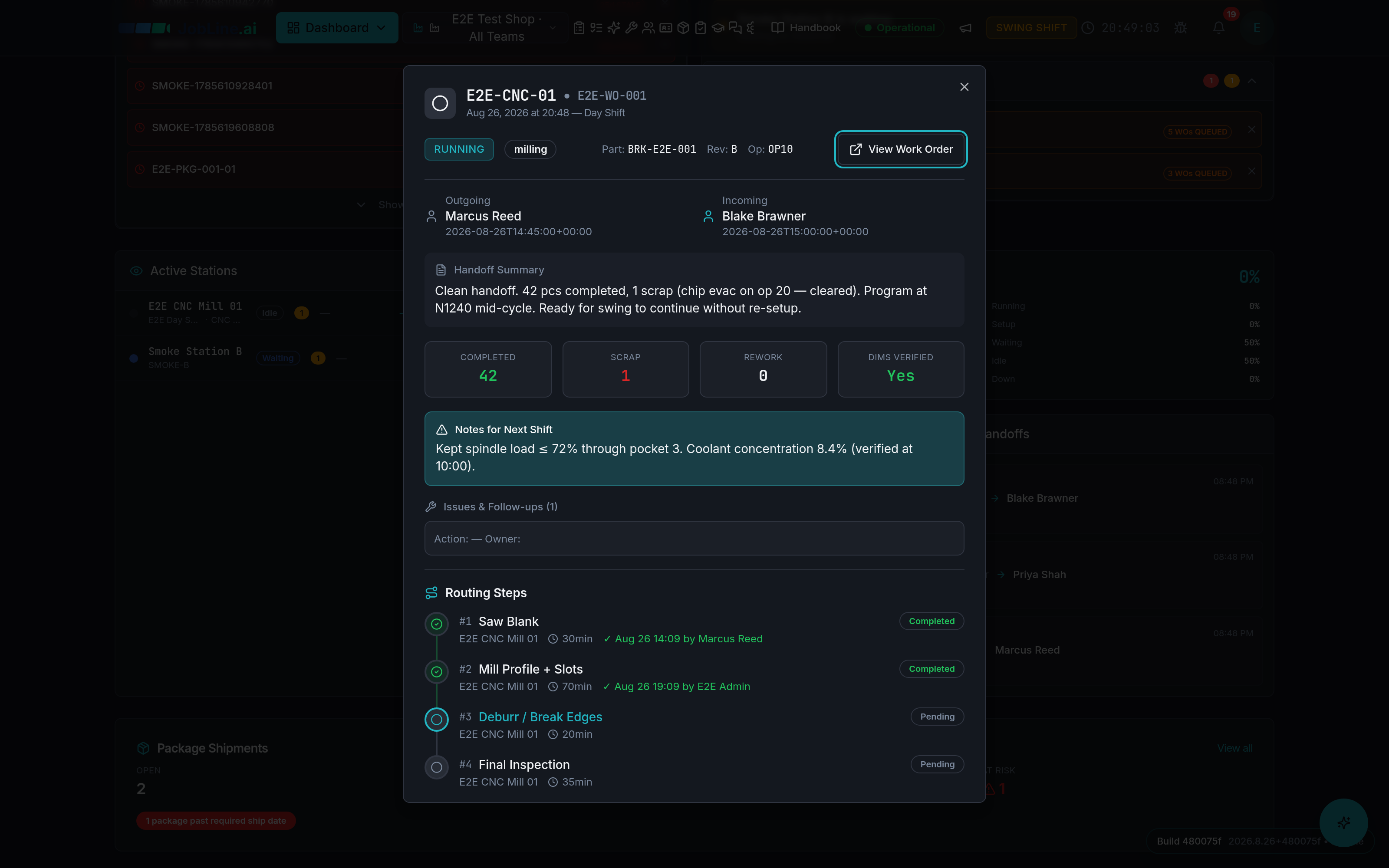Dismiss the 3 WOs QUEUED alert row
Viewport: 1389px width, 868px height.
coord(1252,171)
